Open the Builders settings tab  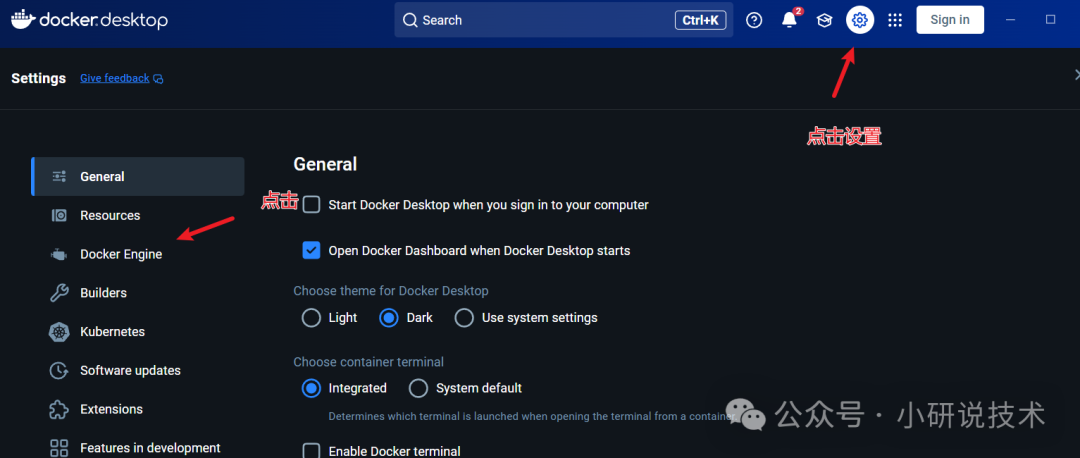click(x=138, y=293)
